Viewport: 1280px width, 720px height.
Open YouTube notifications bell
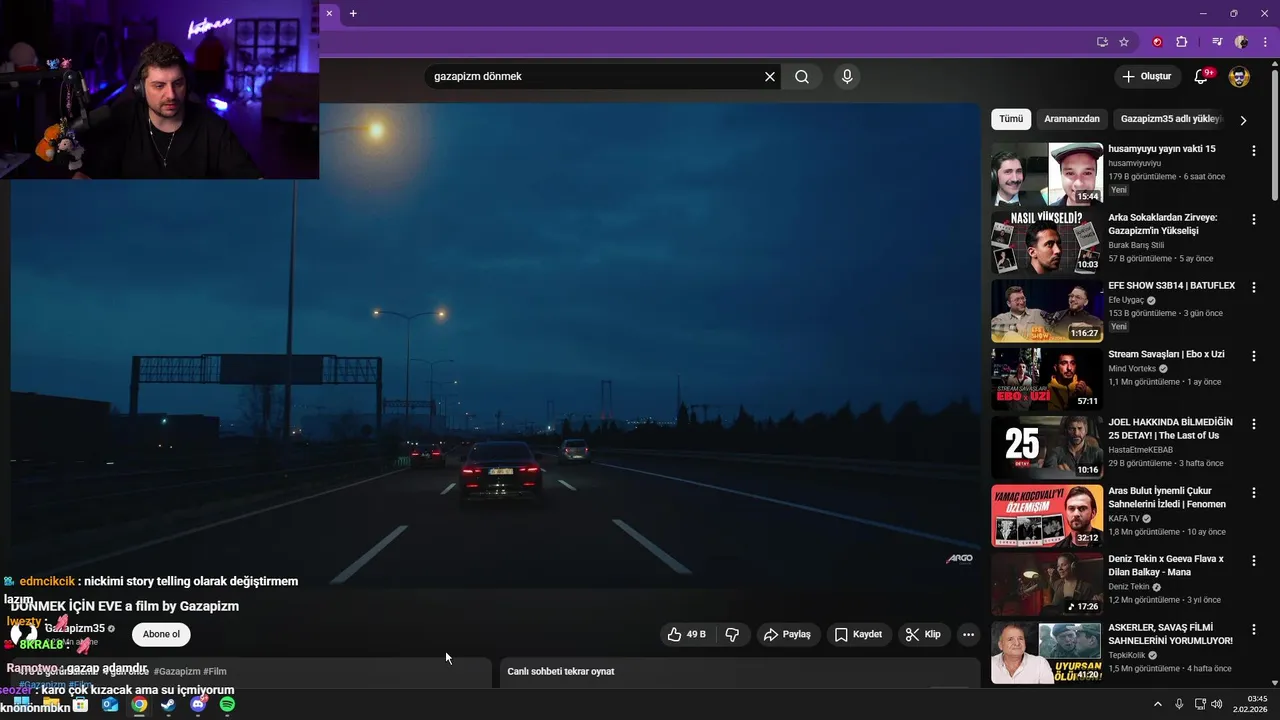point(1201,77)
